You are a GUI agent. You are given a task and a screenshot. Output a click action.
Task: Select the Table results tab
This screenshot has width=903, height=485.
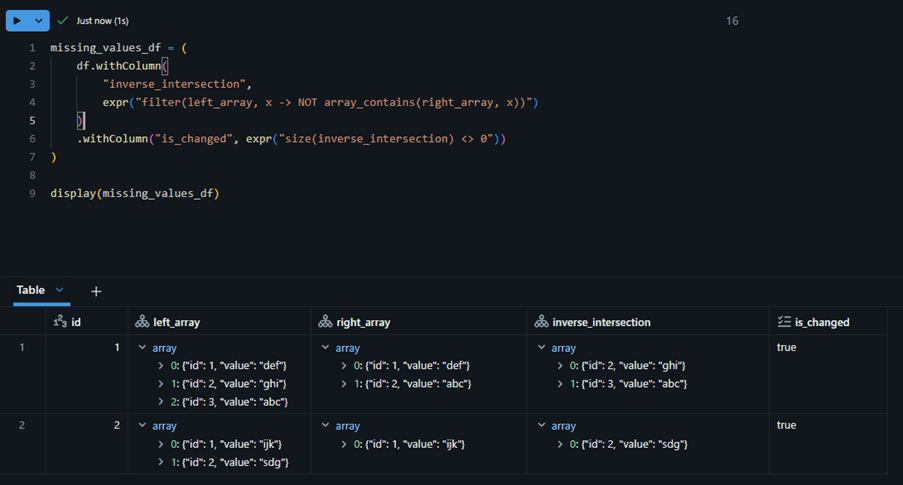[x=30, y=290]
